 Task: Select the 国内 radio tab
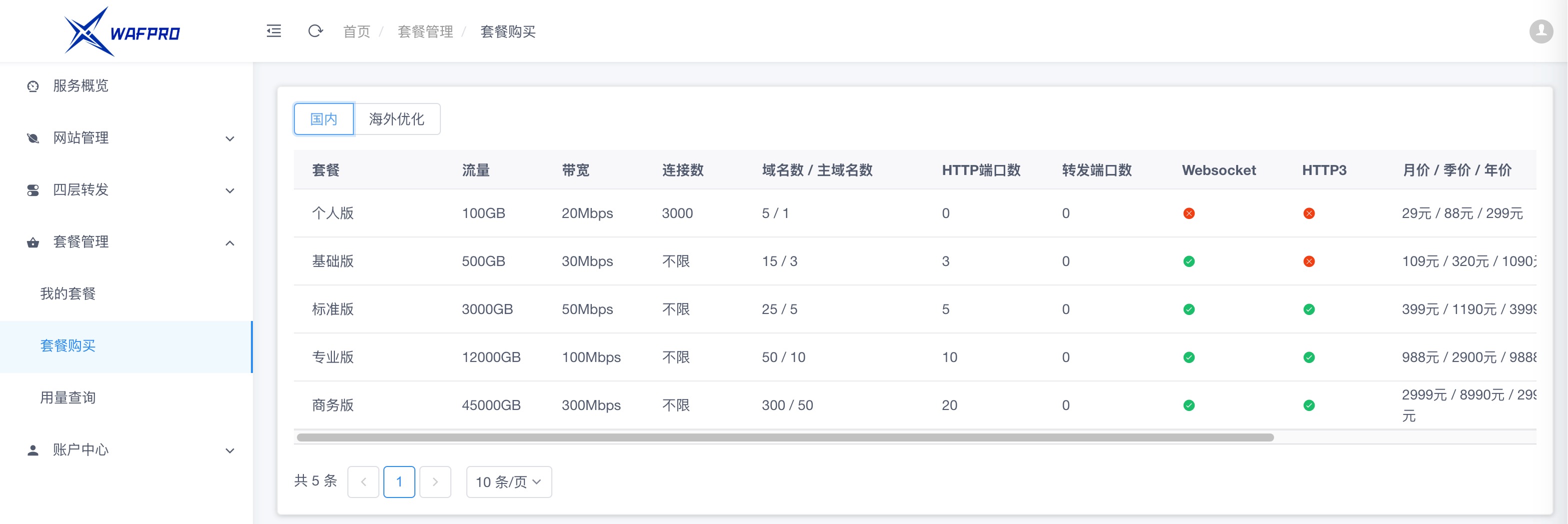coord(323,119)
